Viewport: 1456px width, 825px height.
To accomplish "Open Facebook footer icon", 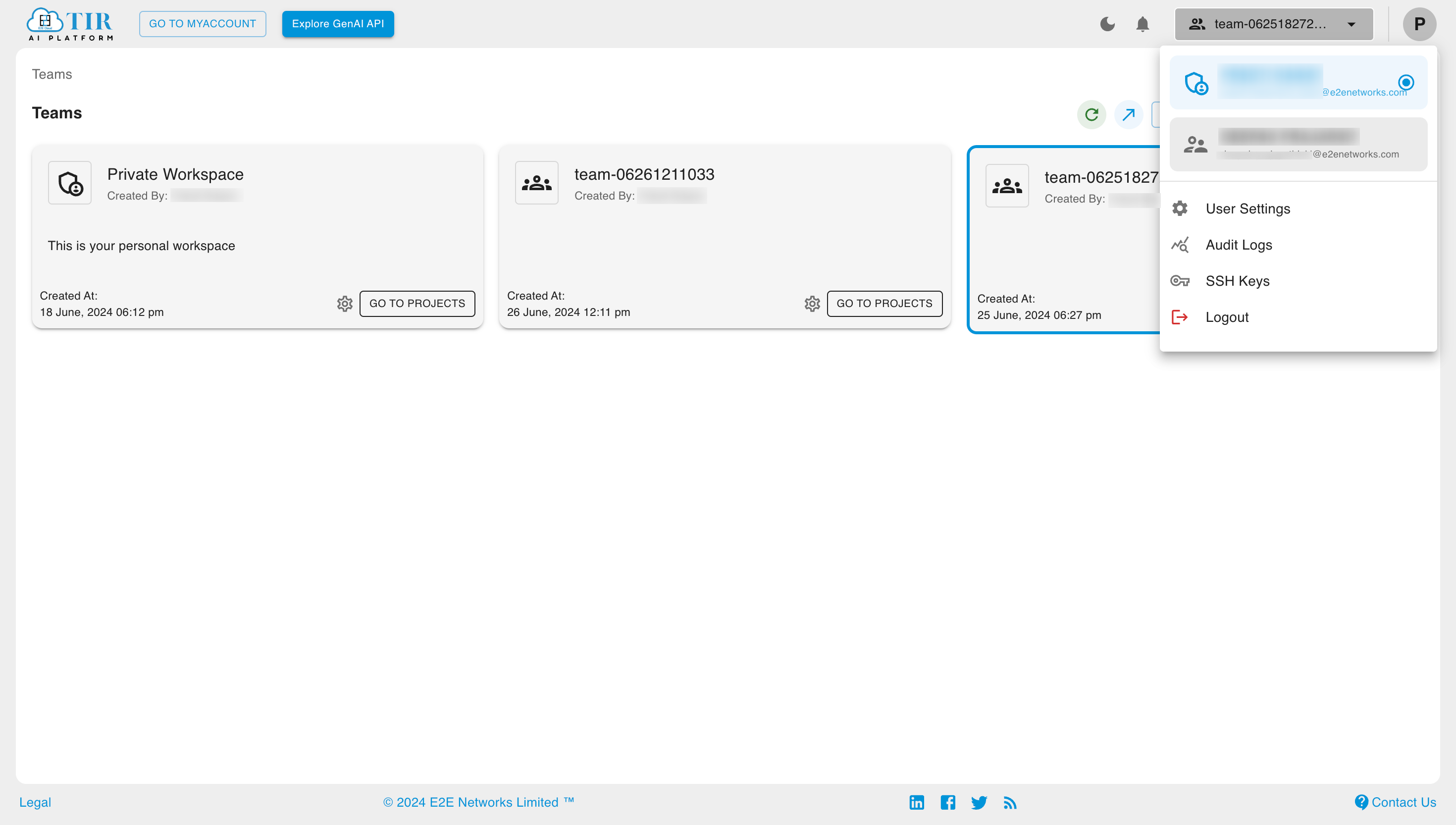I will 948,802.
